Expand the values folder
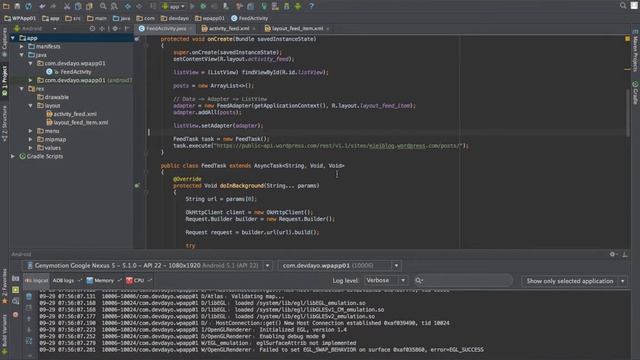The height and width of the screenshot is (360, 640). pyautogui.click(x=31, y=148)
